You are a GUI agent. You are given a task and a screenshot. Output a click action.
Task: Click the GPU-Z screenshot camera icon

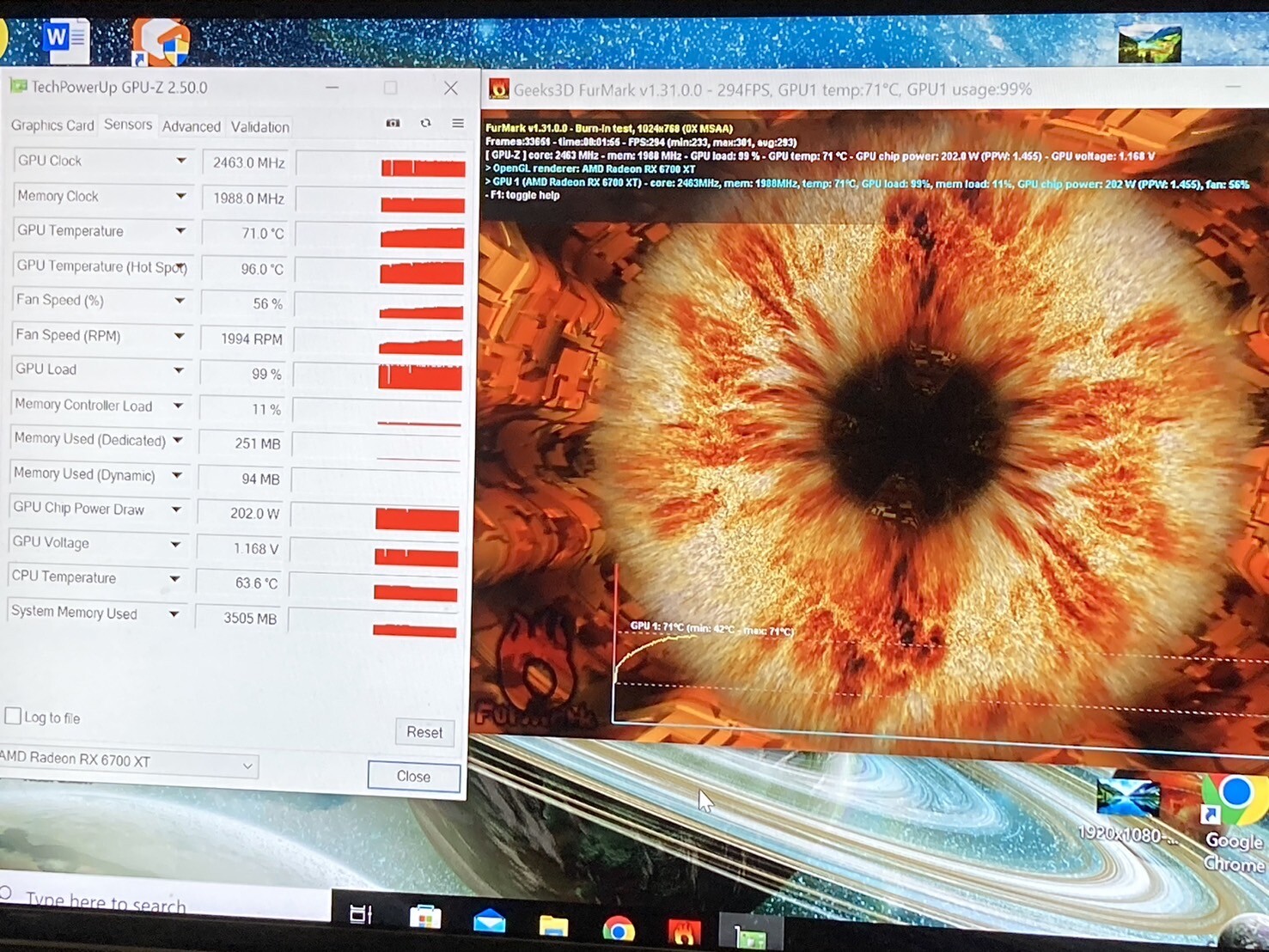click(x=393, y=124)
